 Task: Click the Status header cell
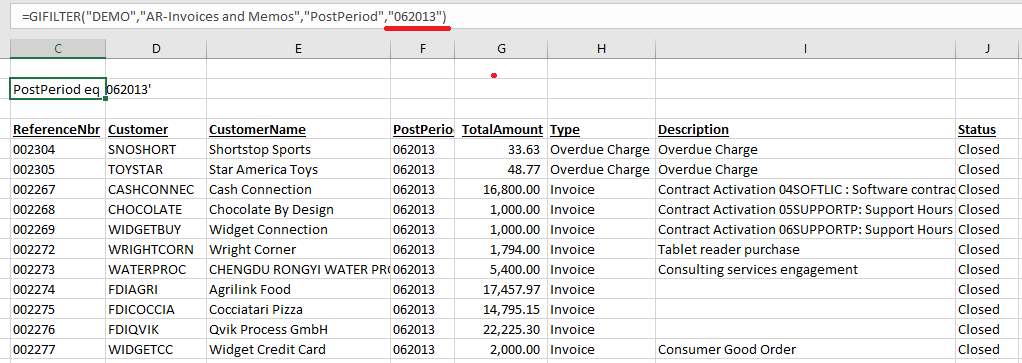pyautogui.click(x=988, y=129)
